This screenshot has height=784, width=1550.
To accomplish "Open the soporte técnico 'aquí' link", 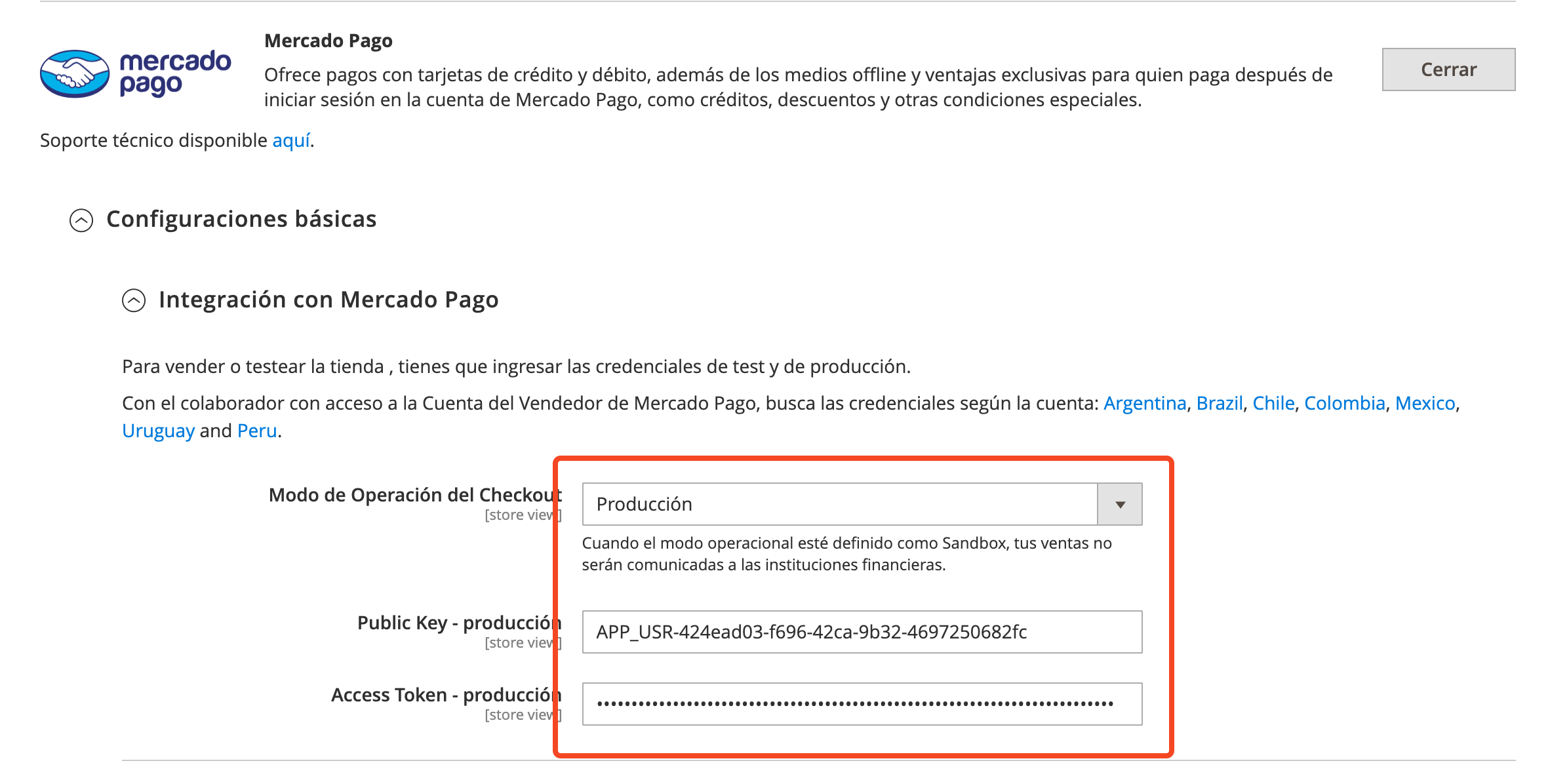I will tap(291, 140).
